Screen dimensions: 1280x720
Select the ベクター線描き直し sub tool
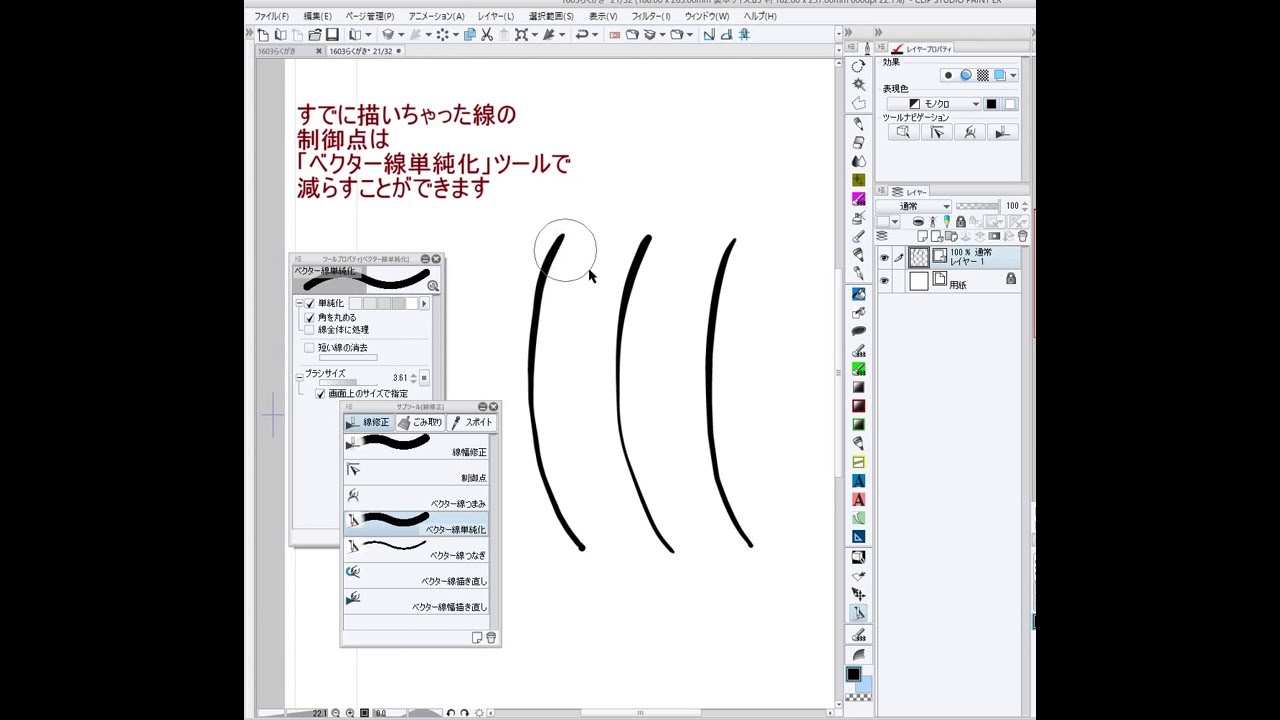[x=417, y=573]
